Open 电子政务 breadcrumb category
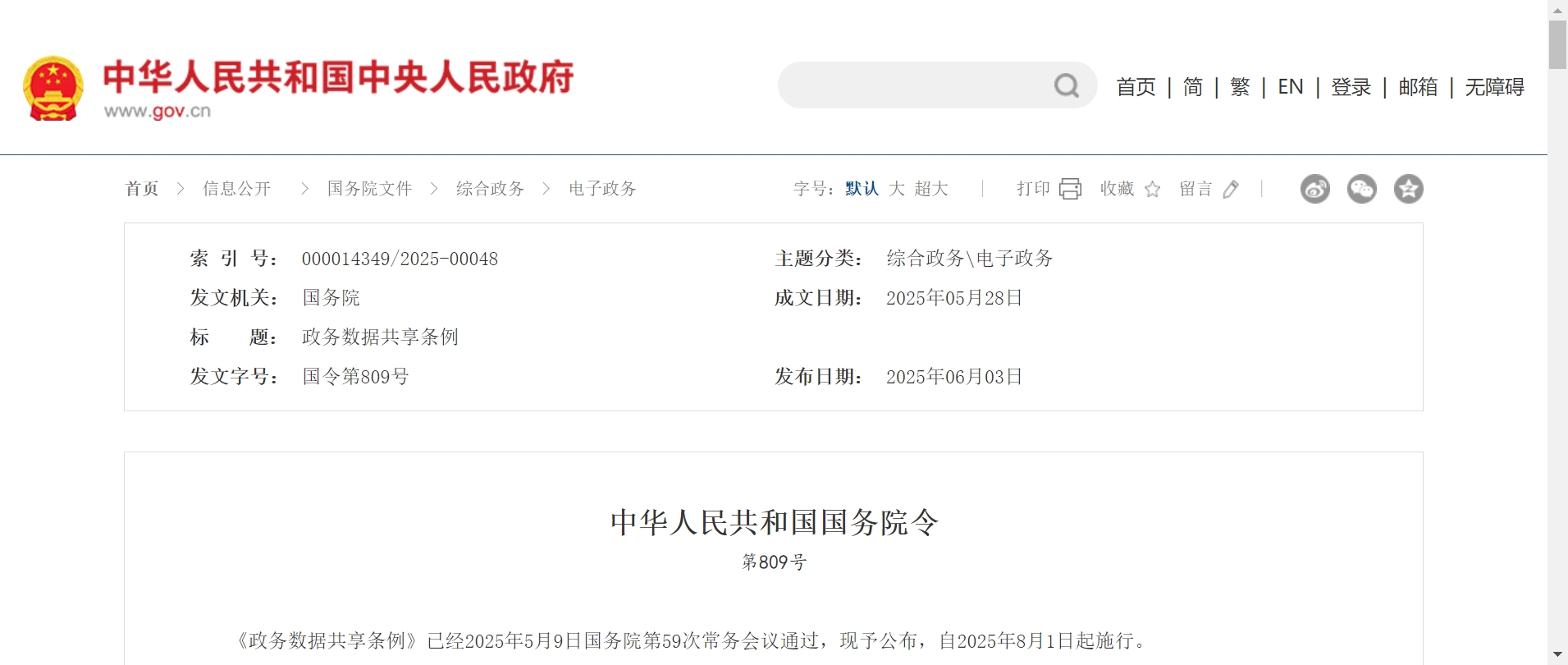 coord(602,189)
